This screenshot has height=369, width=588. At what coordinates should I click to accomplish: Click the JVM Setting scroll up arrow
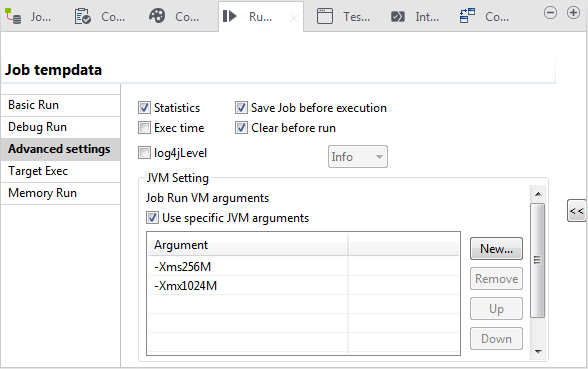click(538, 194)
